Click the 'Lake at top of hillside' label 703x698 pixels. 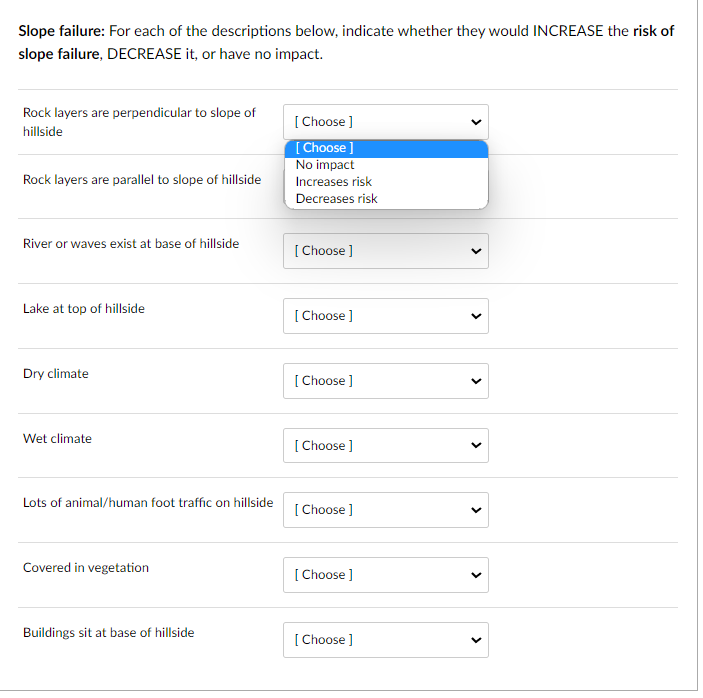pos(84,309)
